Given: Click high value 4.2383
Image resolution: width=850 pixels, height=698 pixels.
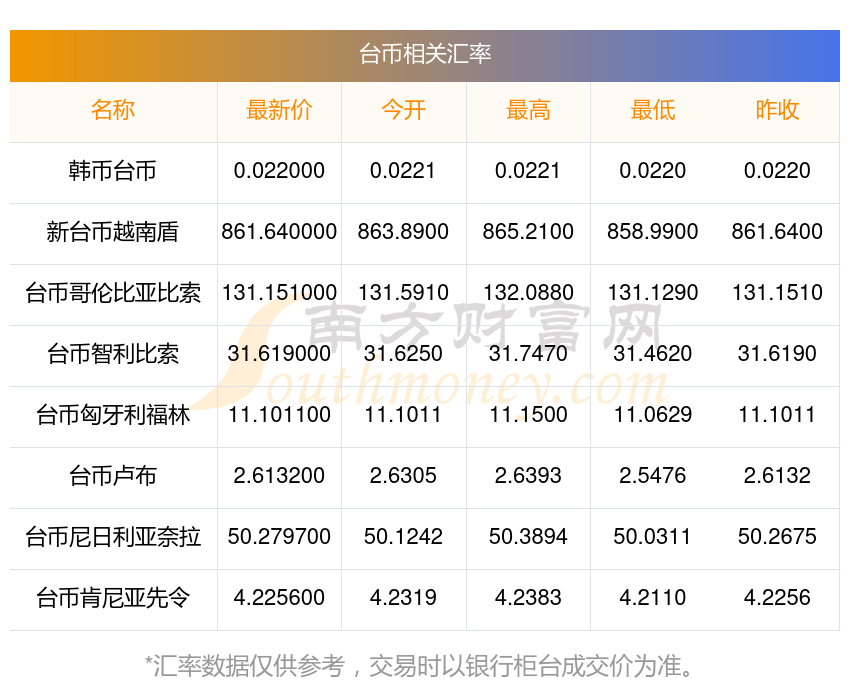Looking at the screenshot, I should click(528, 598).
